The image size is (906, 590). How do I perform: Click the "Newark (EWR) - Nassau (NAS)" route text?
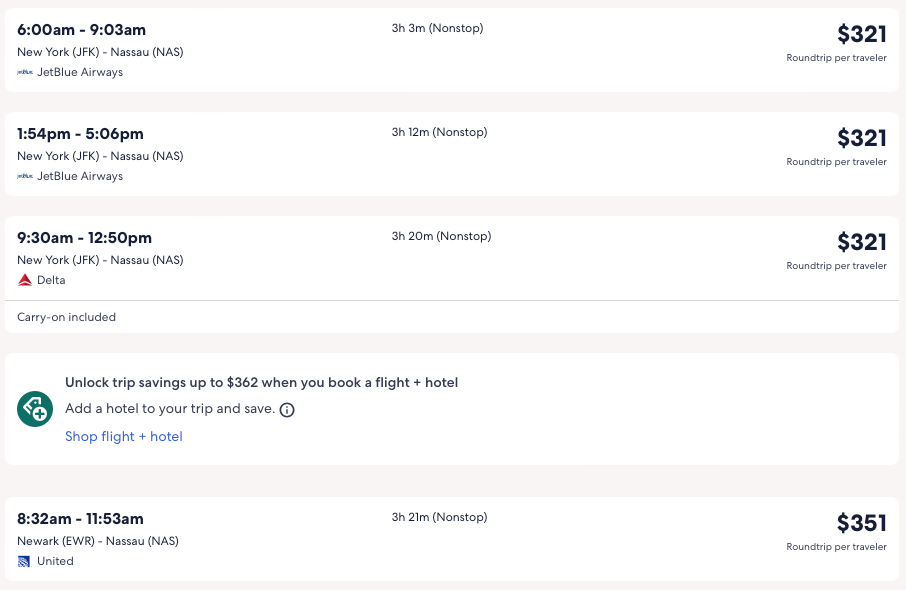pyautogui.click(x=98, y=541)
